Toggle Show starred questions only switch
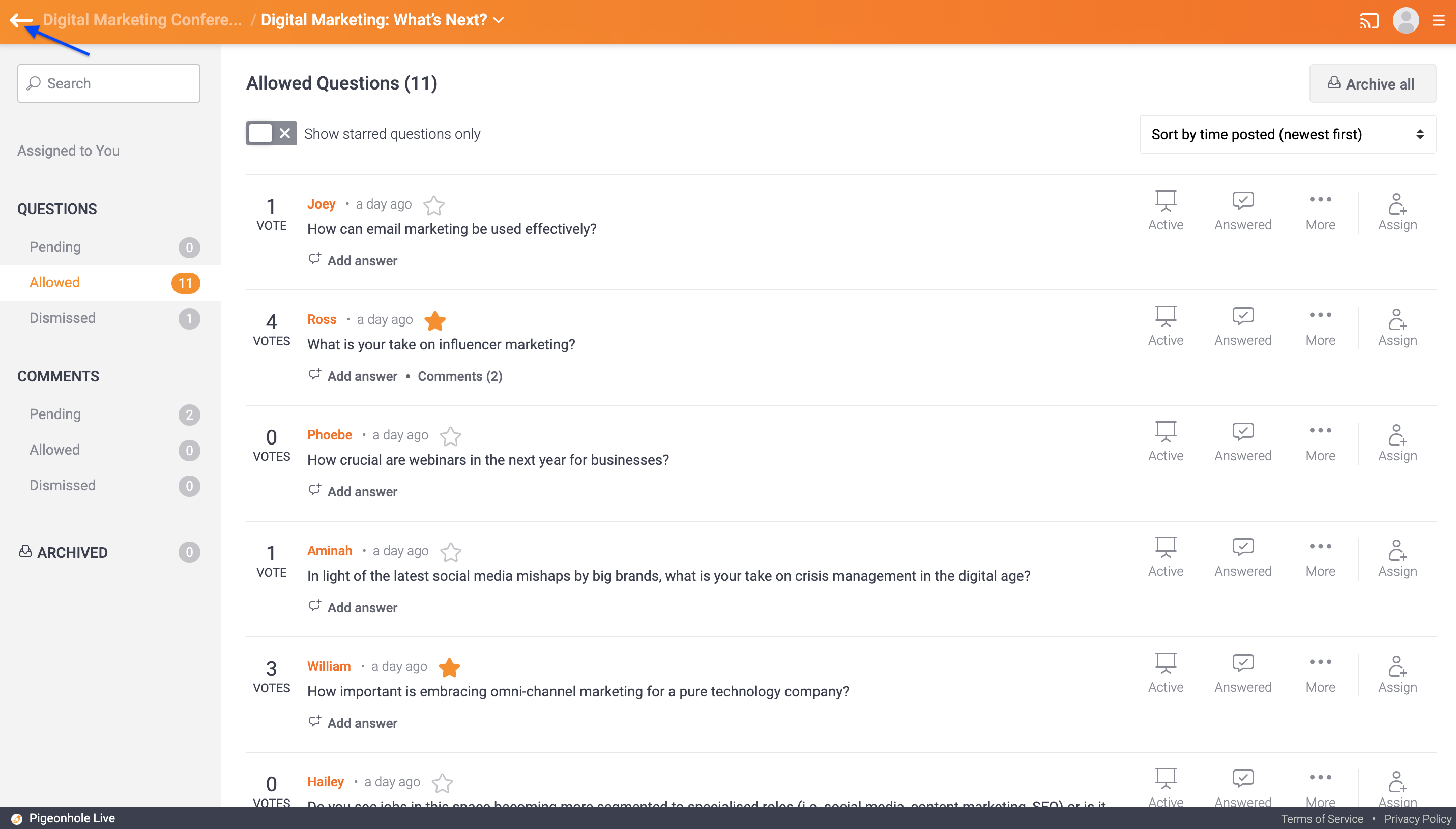 [x=271, y=133]
